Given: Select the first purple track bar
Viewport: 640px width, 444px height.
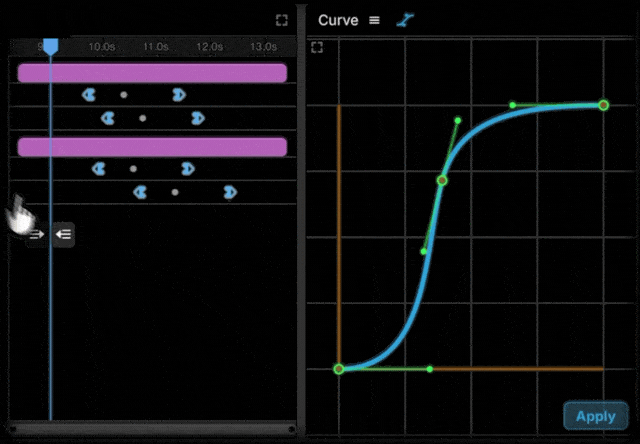Looking at the screenshot, I should [152, 73].
